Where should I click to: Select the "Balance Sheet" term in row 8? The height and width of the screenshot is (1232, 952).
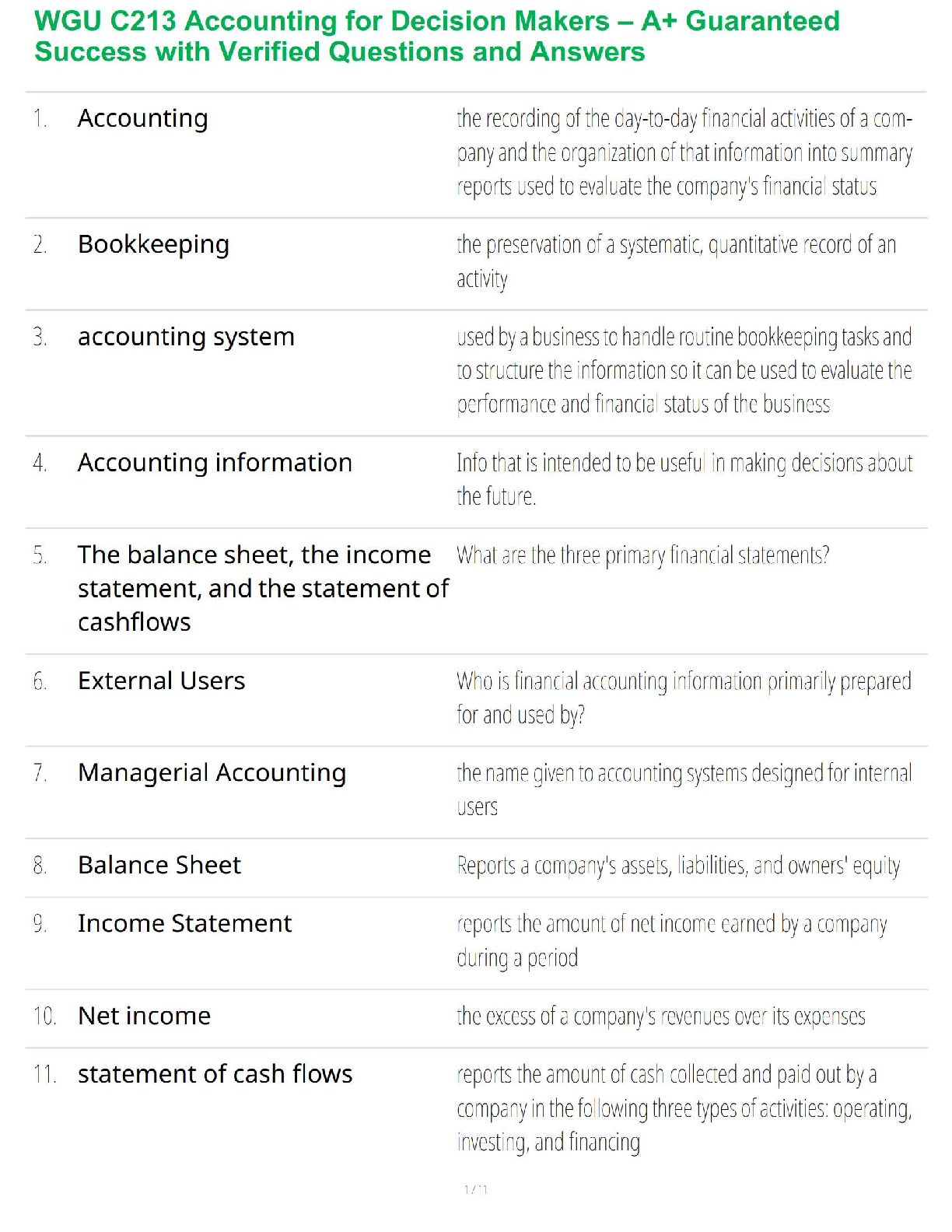coord(159,865)
